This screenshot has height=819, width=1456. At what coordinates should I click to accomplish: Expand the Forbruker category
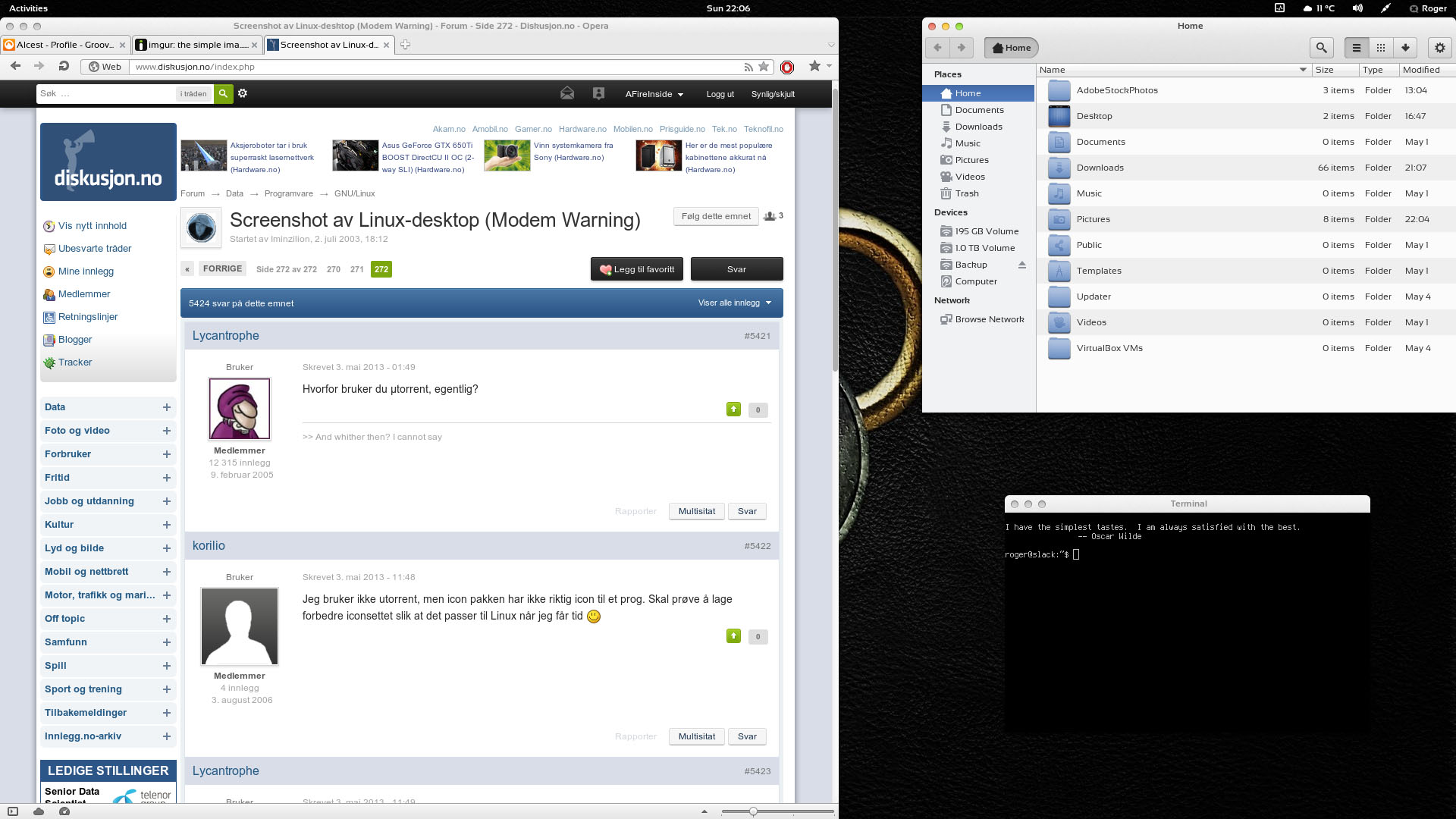click(167, 454)
